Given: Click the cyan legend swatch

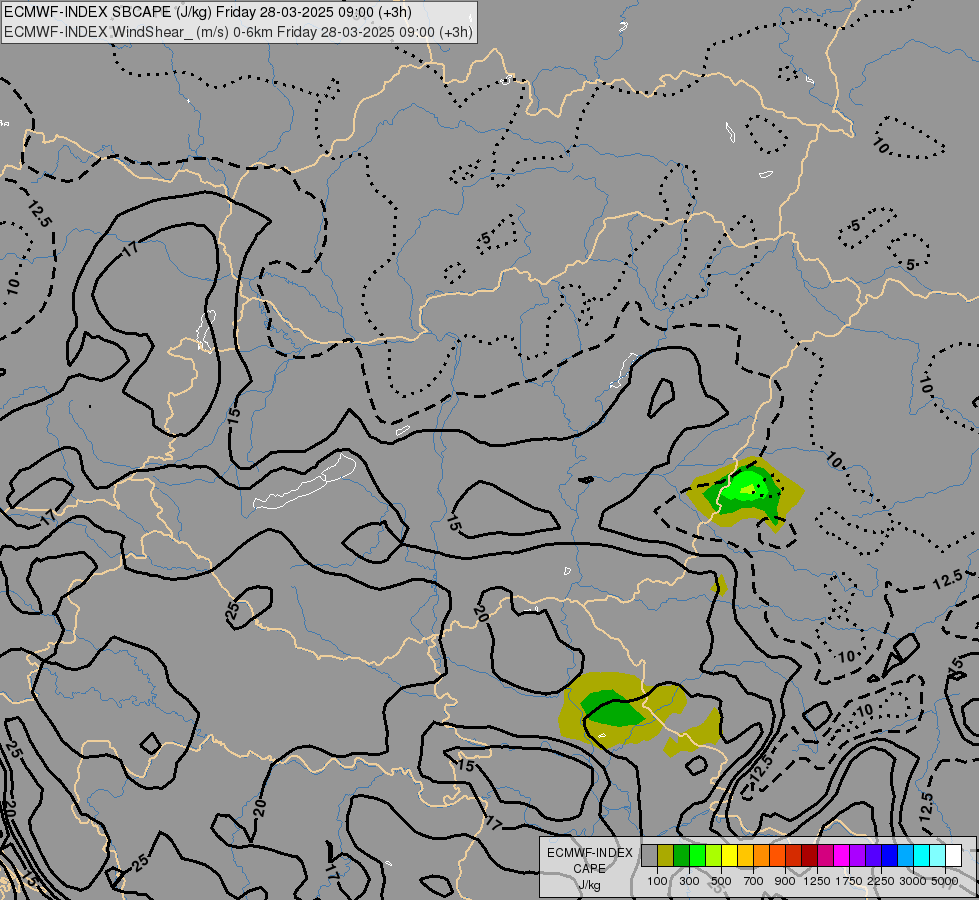Looking at the screenshot, I should (921, 856).
